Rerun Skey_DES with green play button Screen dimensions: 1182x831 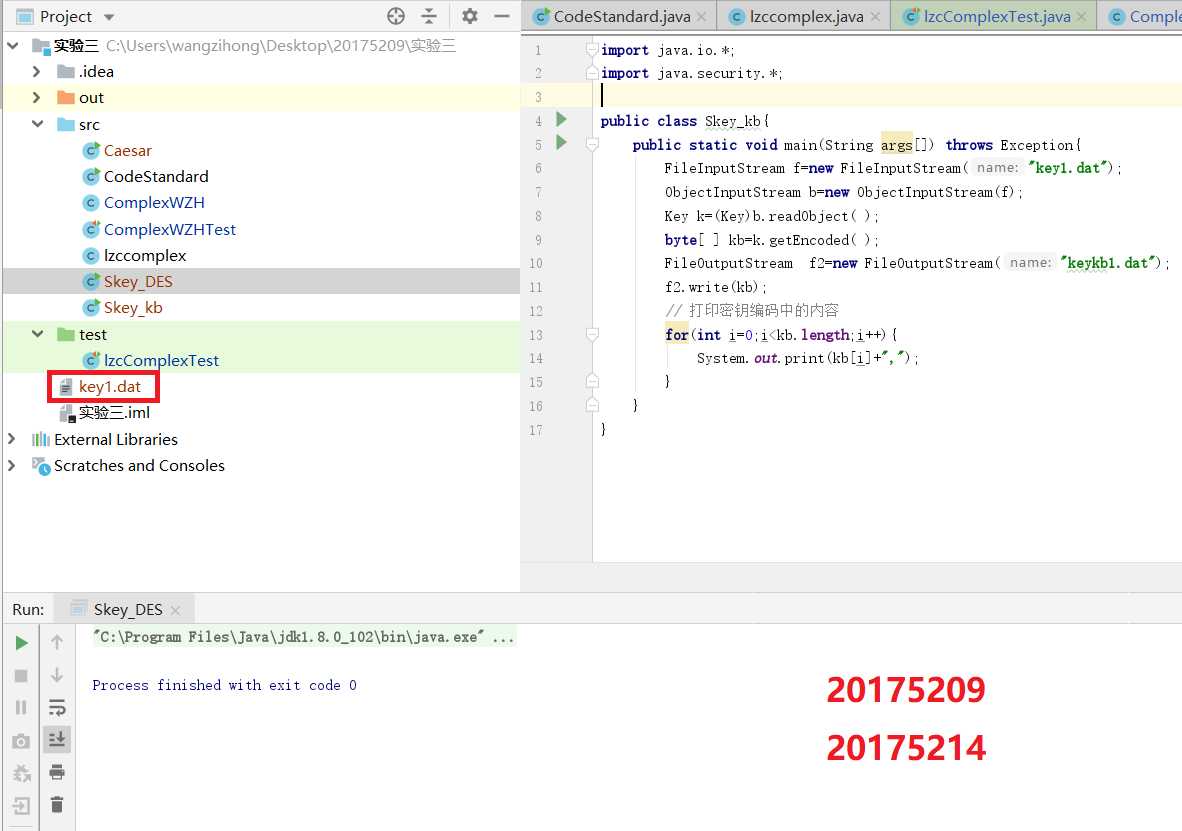coord(21,642)
